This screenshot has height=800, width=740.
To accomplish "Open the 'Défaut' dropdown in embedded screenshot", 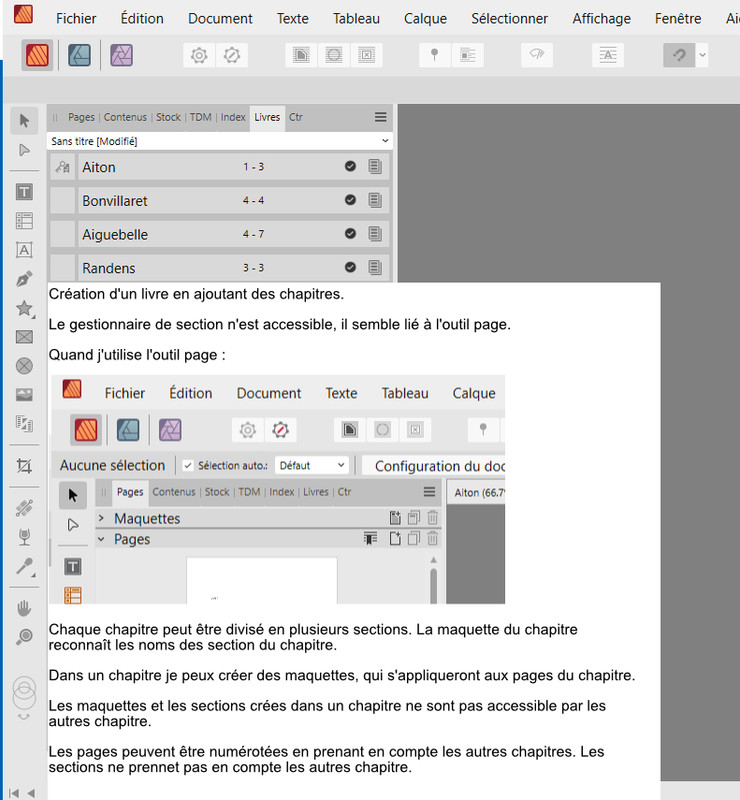I will point(312,465).
